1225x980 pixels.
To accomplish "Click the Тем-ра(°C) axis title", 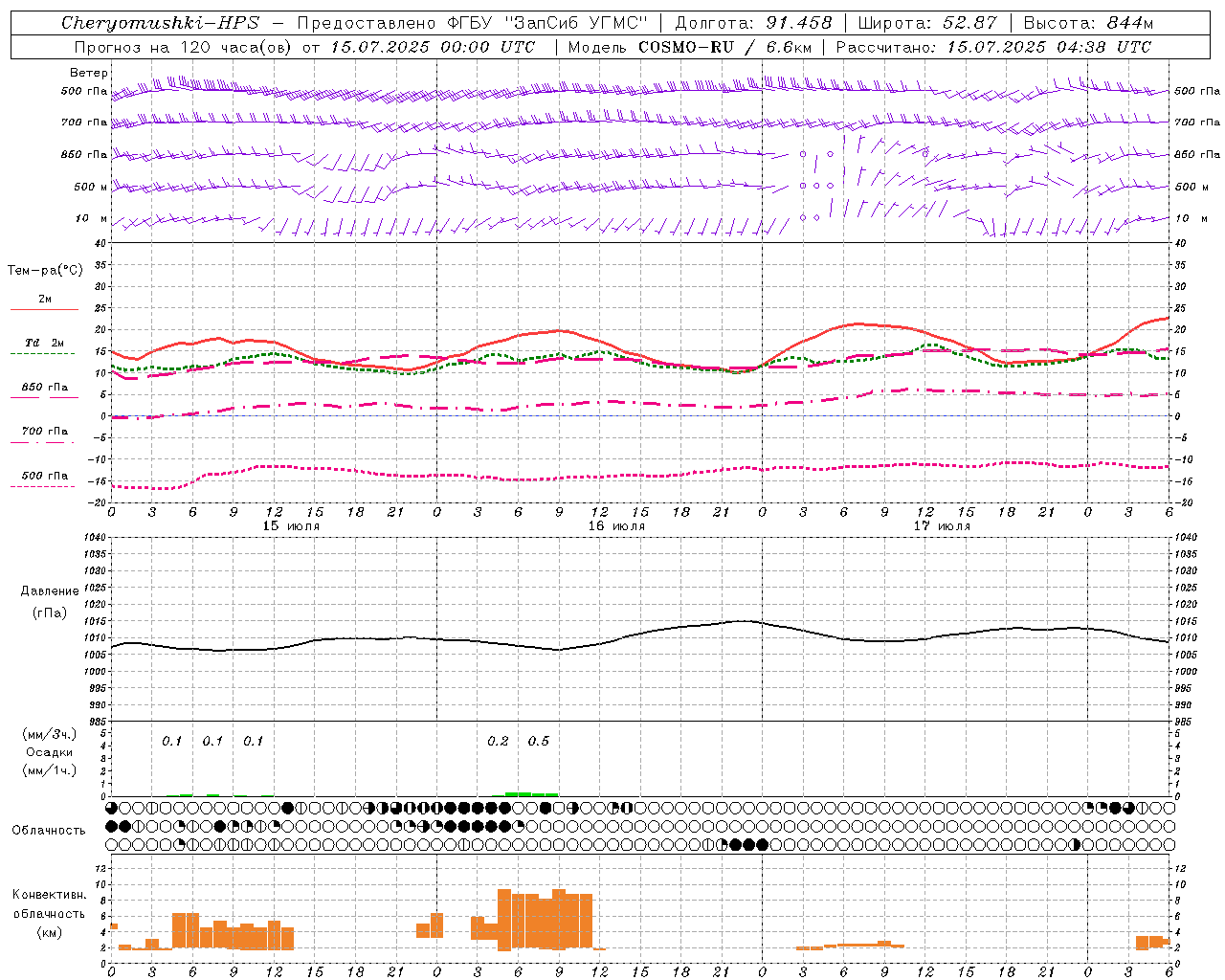I will (x=45, y=271).
